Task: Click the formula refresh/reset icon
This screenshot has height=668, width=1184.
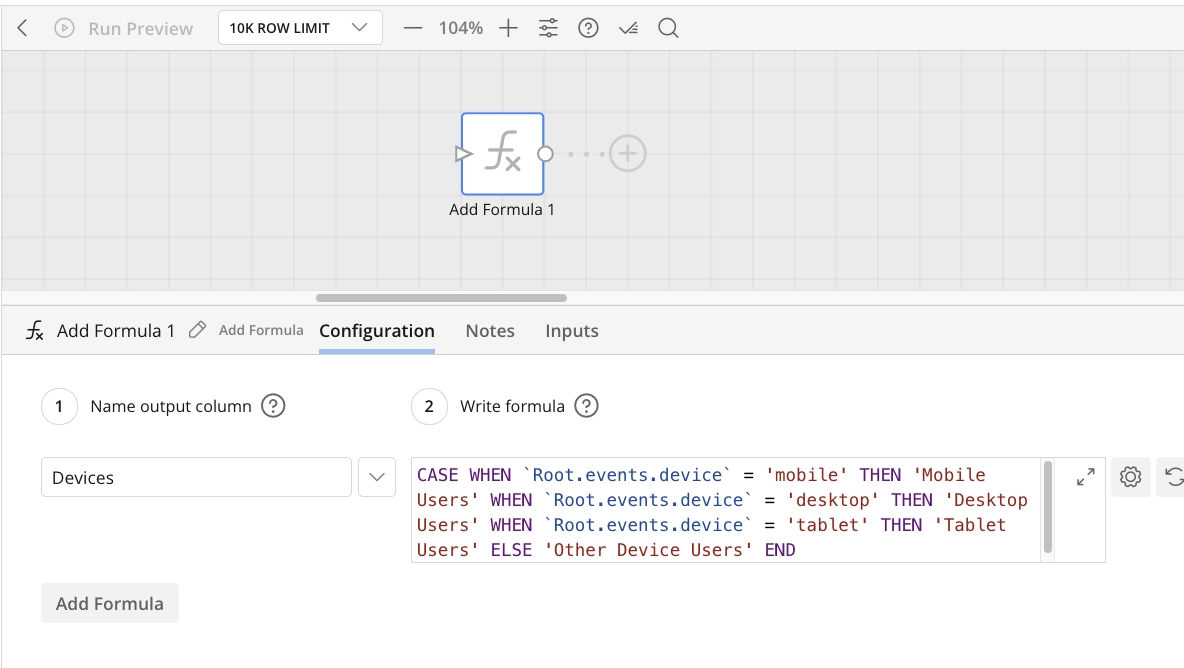Action: (x=1173, y=477)
